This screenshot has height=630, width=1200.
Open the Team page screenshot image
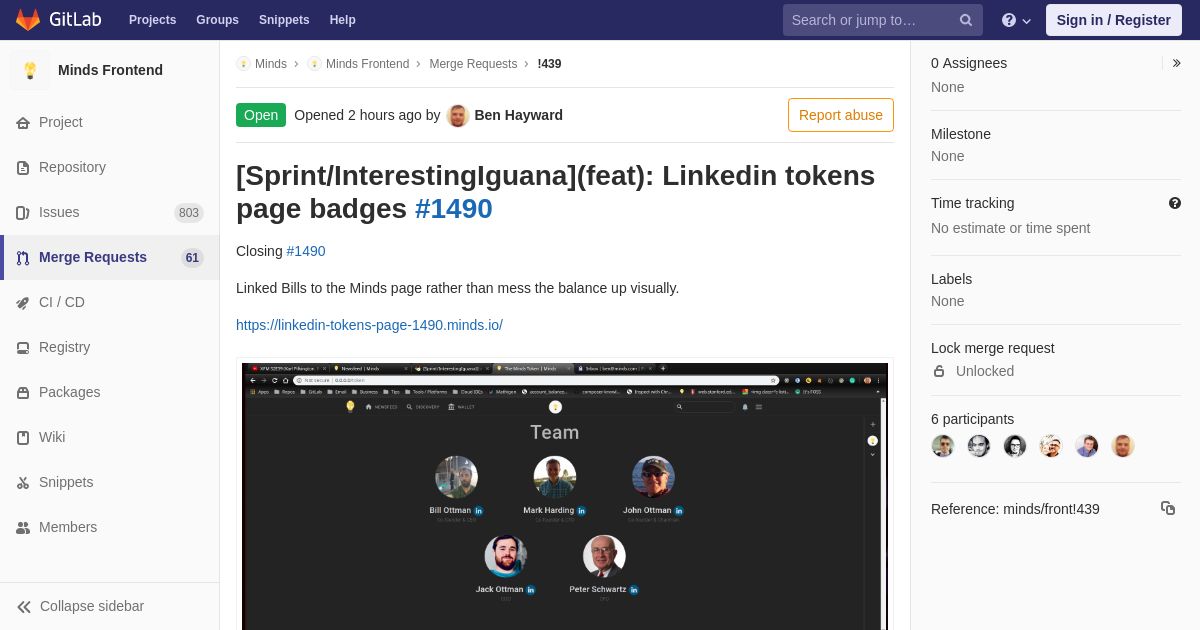565,496
